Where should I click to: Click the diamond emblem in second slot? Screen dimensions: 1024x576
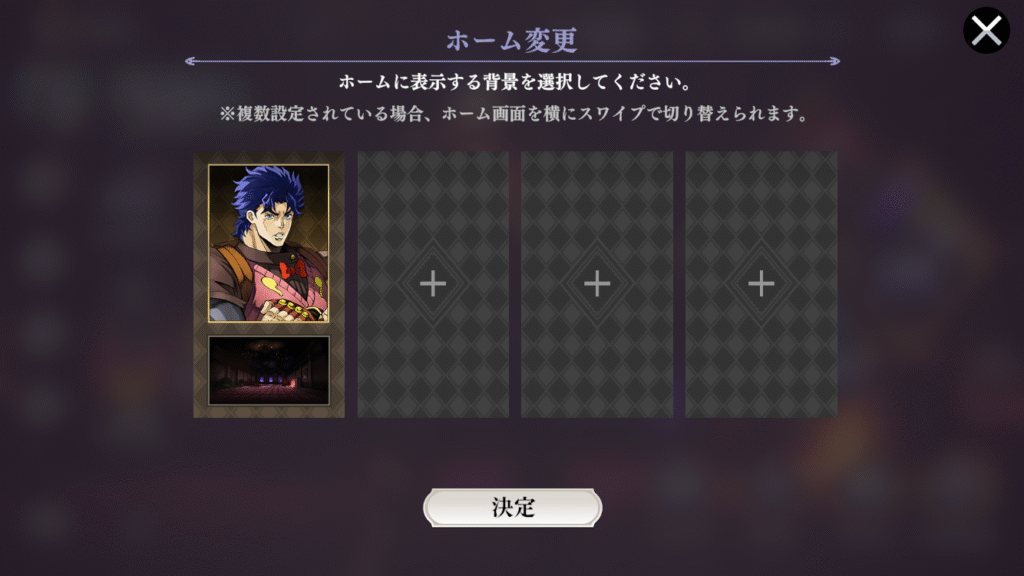[433, 283]
